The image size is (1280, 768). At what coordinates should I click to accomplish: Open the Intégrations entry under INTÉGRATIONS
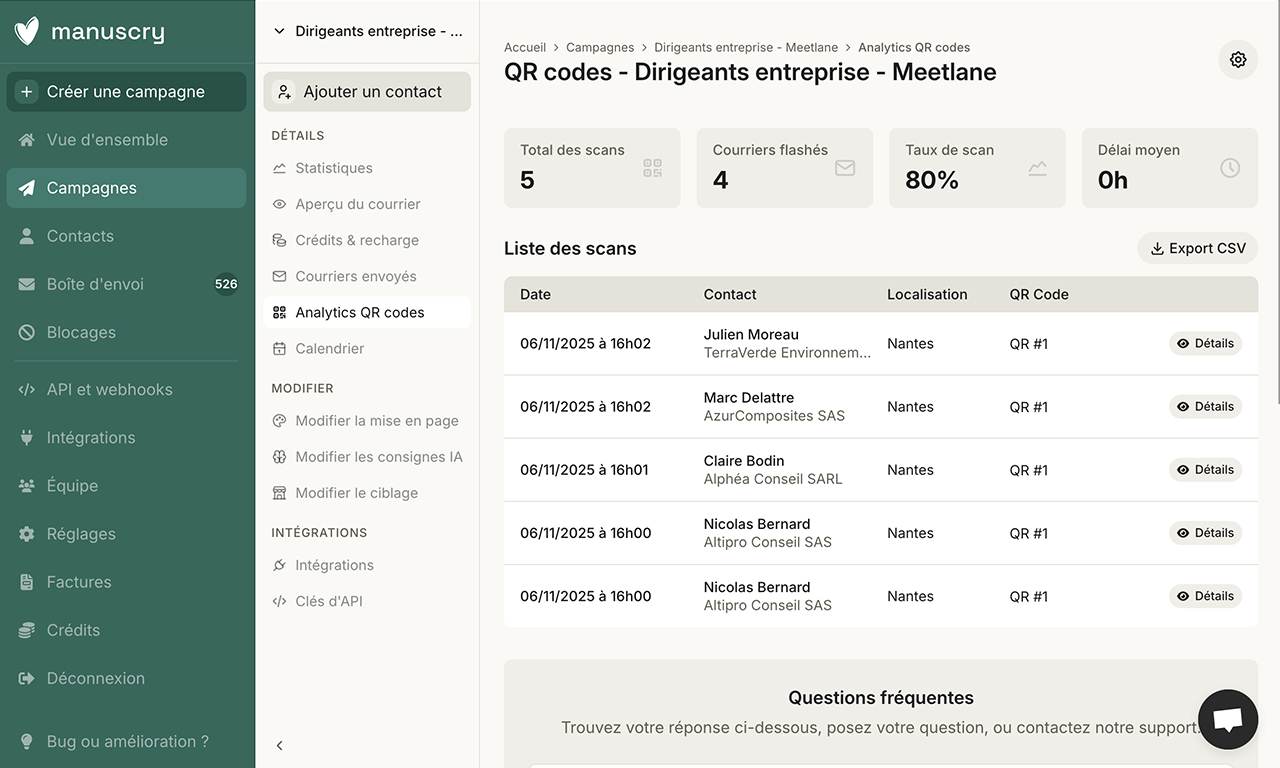point(333,564)
